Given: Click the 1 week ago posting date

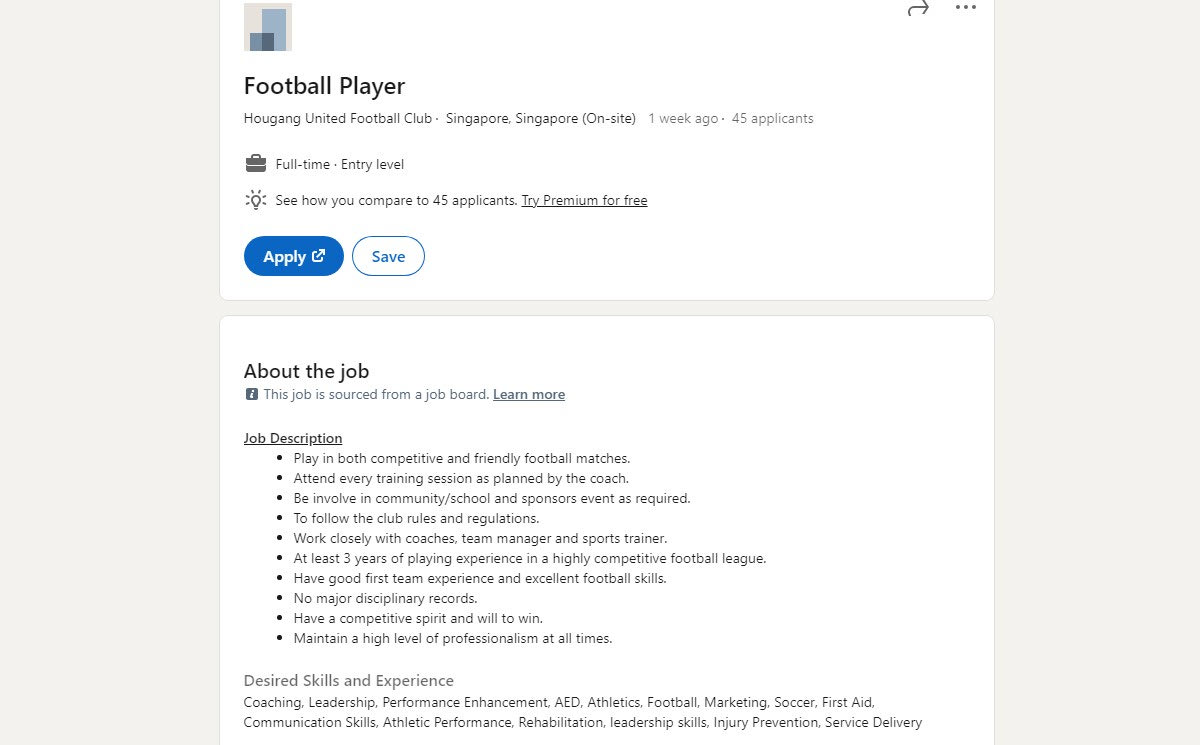Looking at the screenshot, I should [x=683, y=118].
